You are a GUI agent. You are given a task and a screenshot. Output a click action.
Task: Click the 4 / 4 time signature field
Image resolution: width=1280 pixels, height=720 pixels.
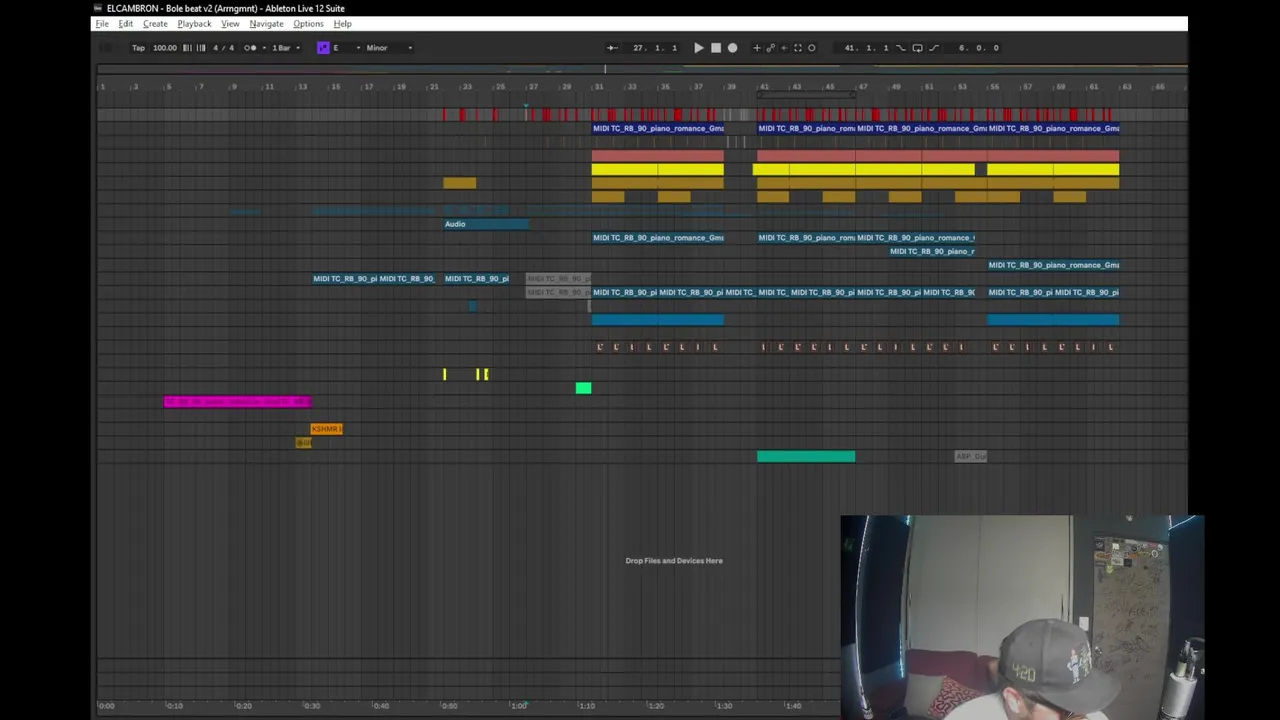(x=223, y=48)
